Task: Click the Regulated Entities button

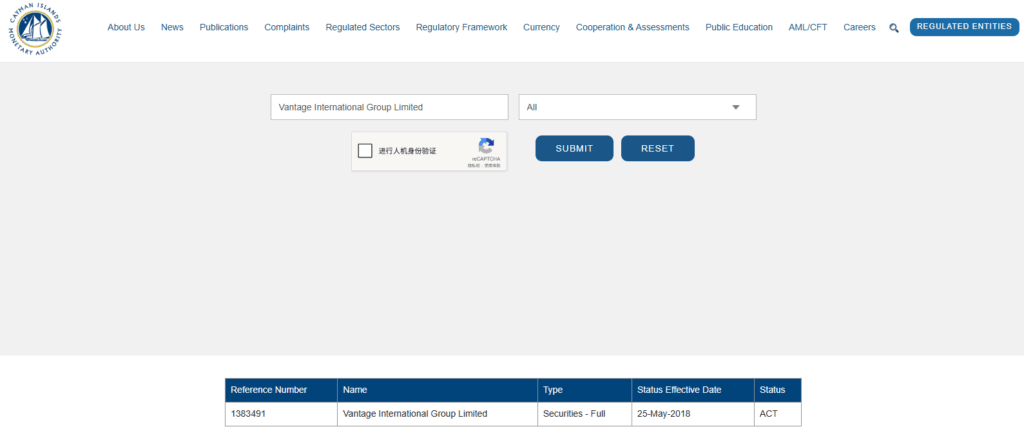Action: (x=964, y=27)
